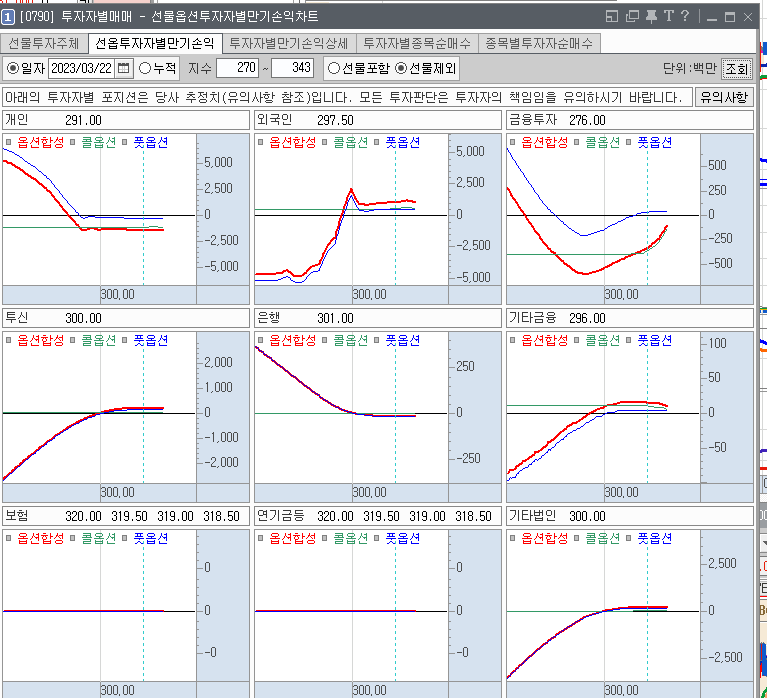Image resolution: width=767 pixels, height=698 pixels.
Task: Go to the 종목별투자자순매수 tab
Action: pyautogui.click(x=539, y=43)
